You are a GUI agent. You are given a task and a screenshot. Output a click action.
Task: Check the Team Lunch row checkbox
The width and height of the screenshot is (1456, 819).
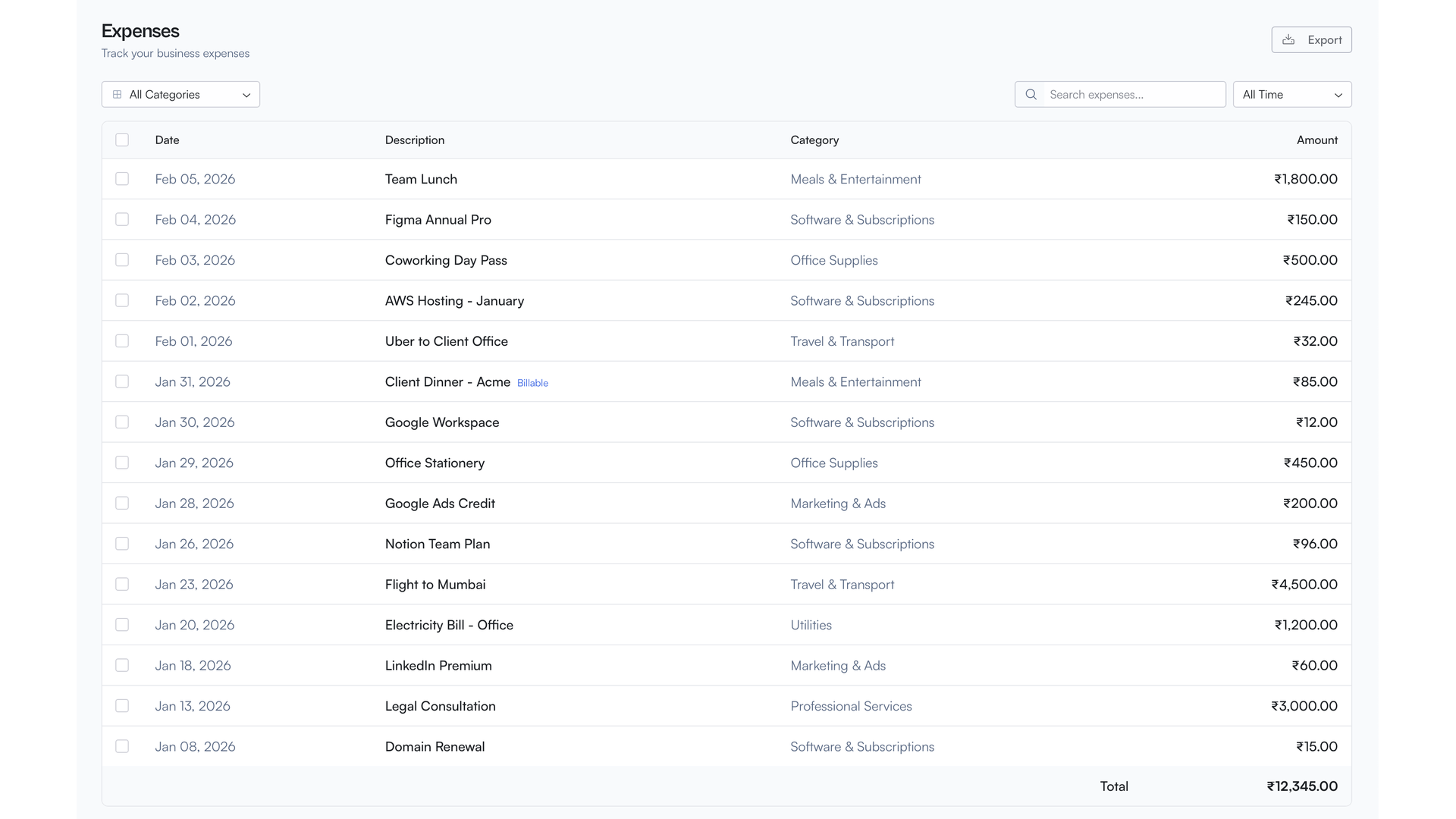tap(122, 179)
